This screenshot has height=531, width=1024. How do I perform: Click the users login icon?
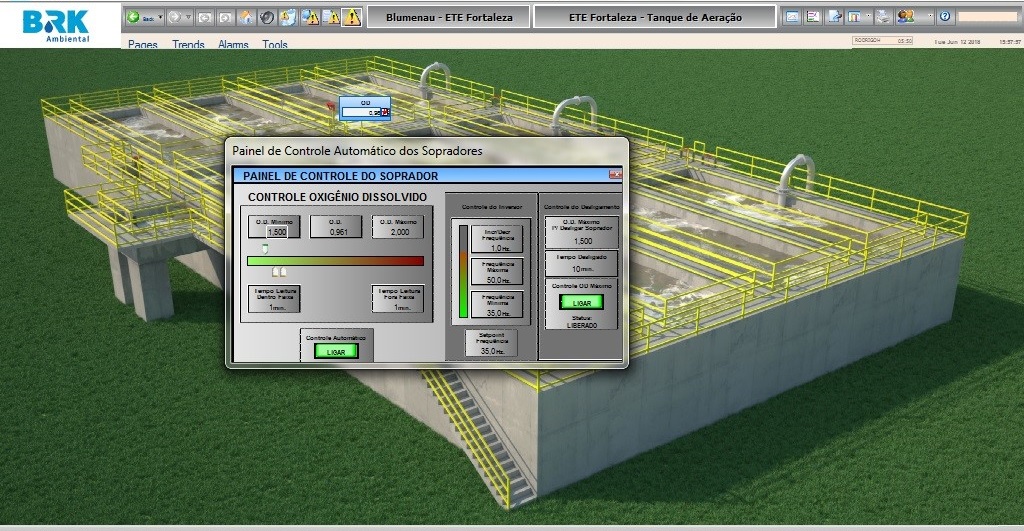tap(906, 17)
